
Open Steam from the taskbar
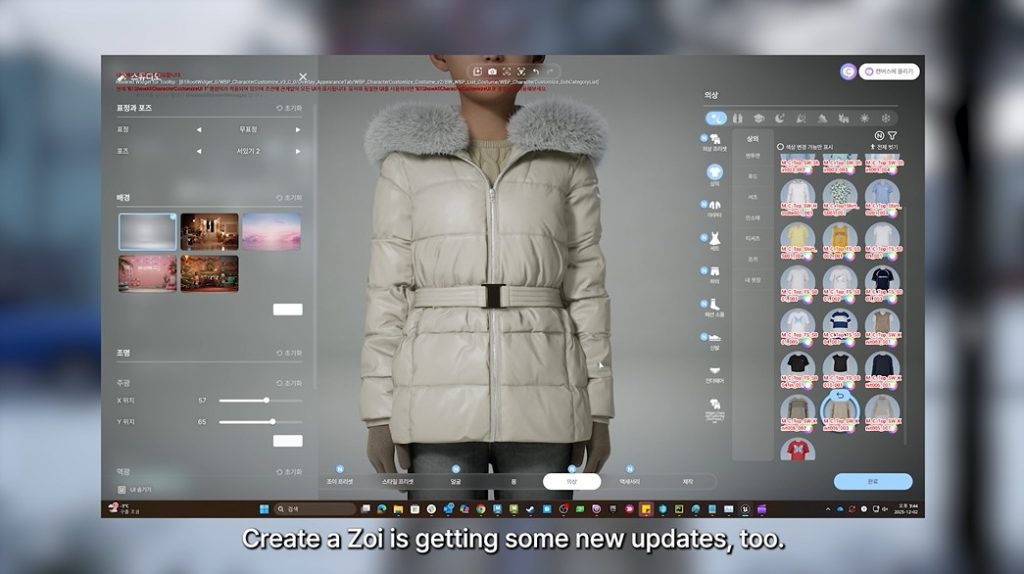coord(530,509)
